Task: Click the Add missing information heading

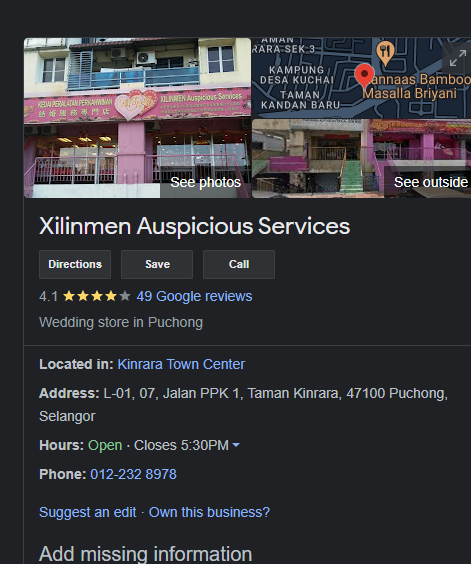Action: coord(146,554)
